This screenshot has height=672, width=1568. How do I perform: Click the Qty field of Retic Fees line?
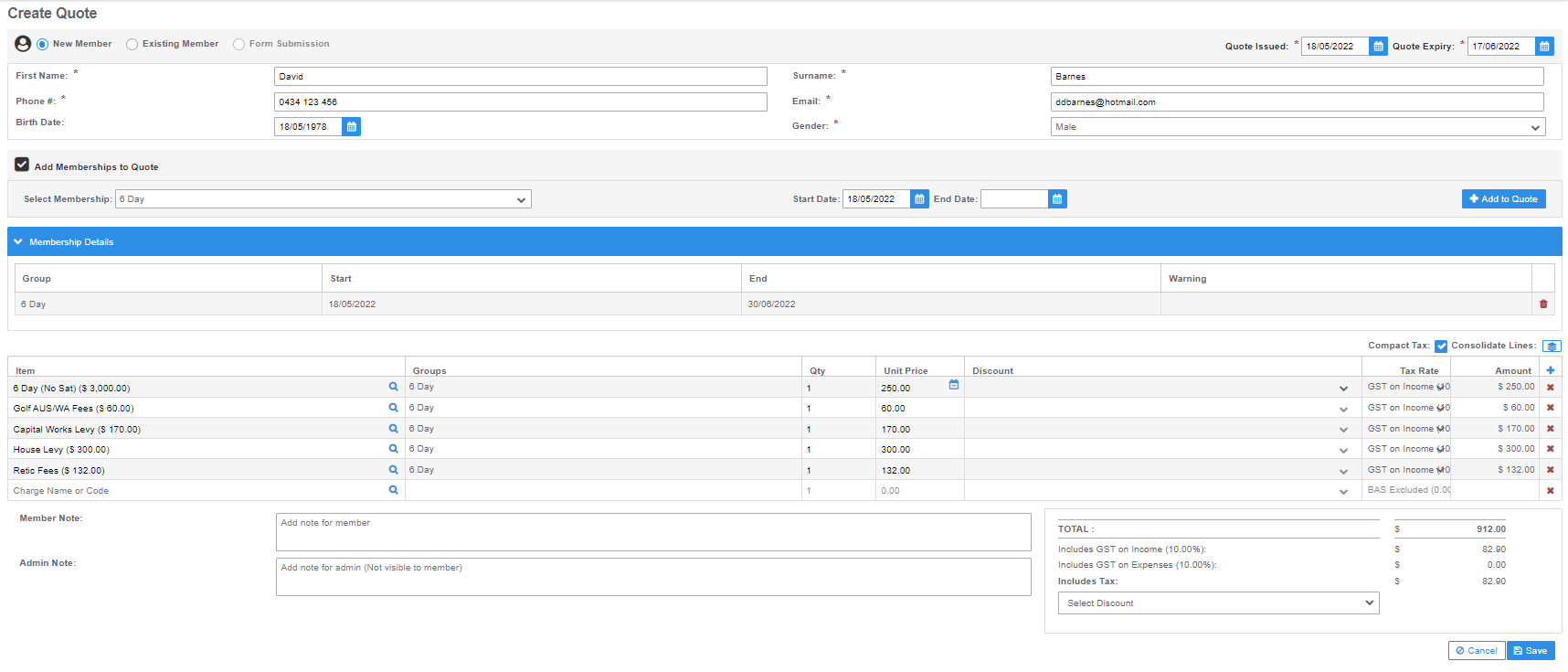coord(838,470)
